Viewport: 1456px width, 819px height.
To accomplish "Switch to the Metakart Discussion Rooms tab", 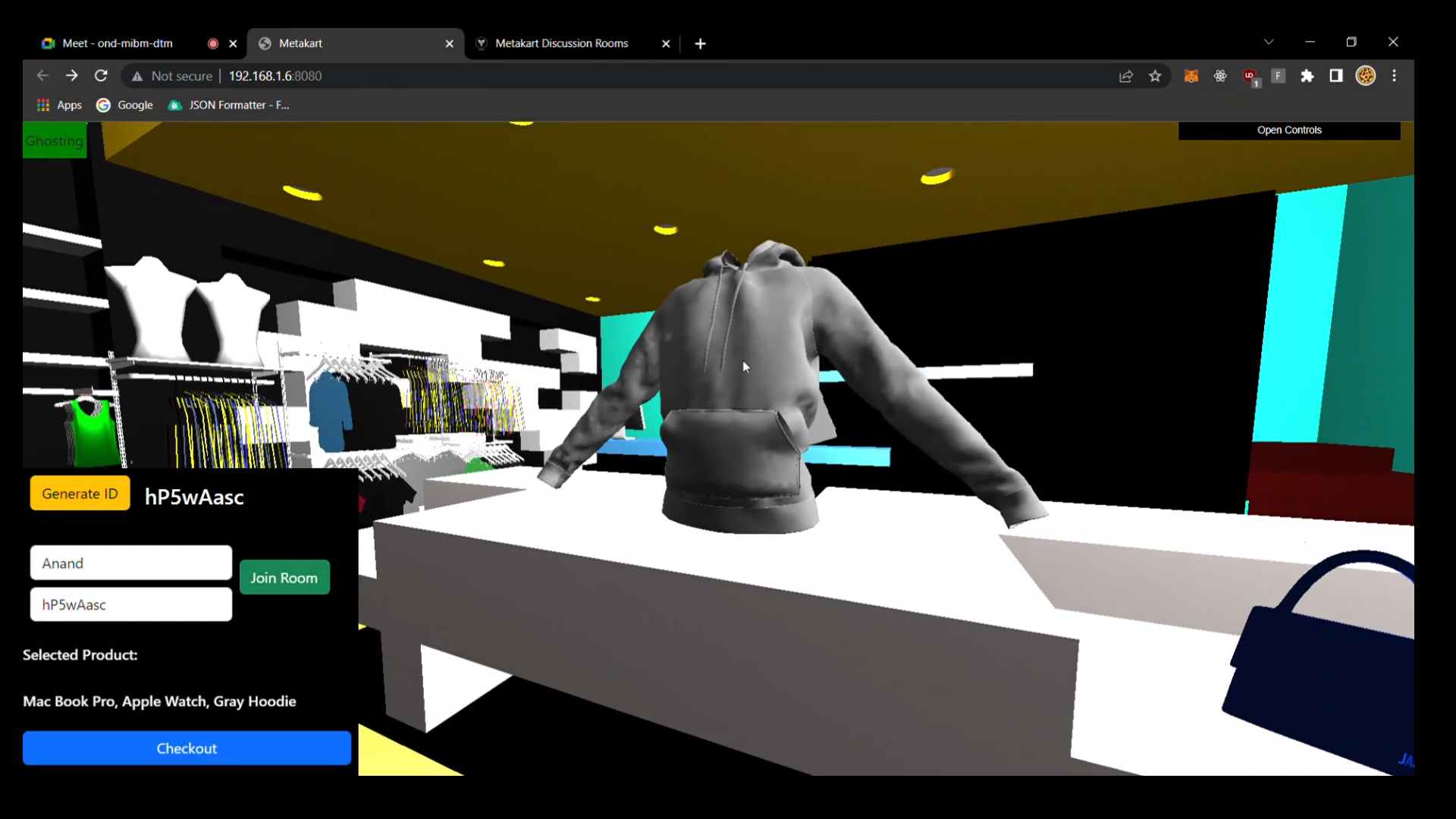I will tap(561, 44).
